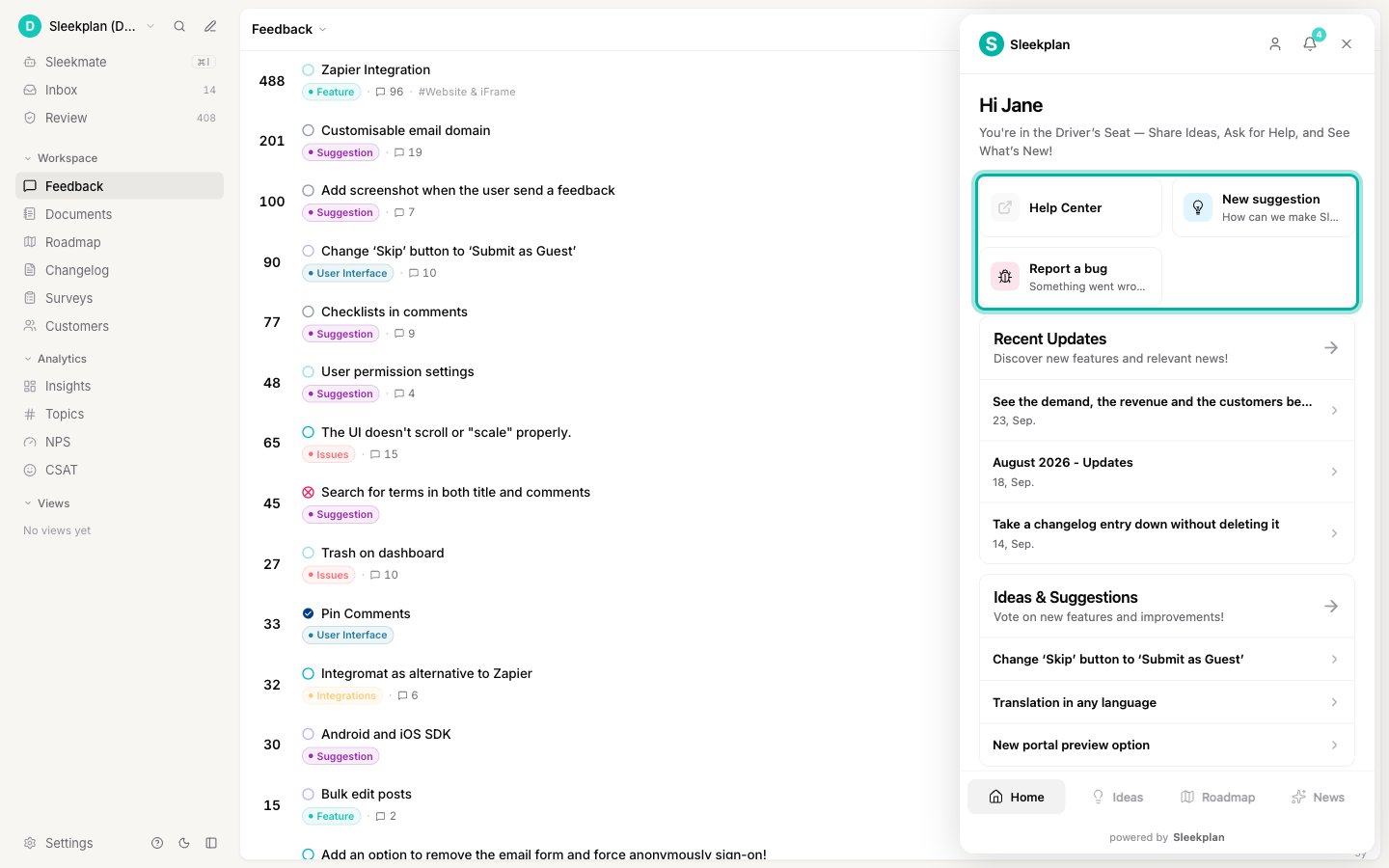Open the notifications bell in the widget
Image resolution: width=1389 pixels, height=868 pixels.
pos(1310,44)
